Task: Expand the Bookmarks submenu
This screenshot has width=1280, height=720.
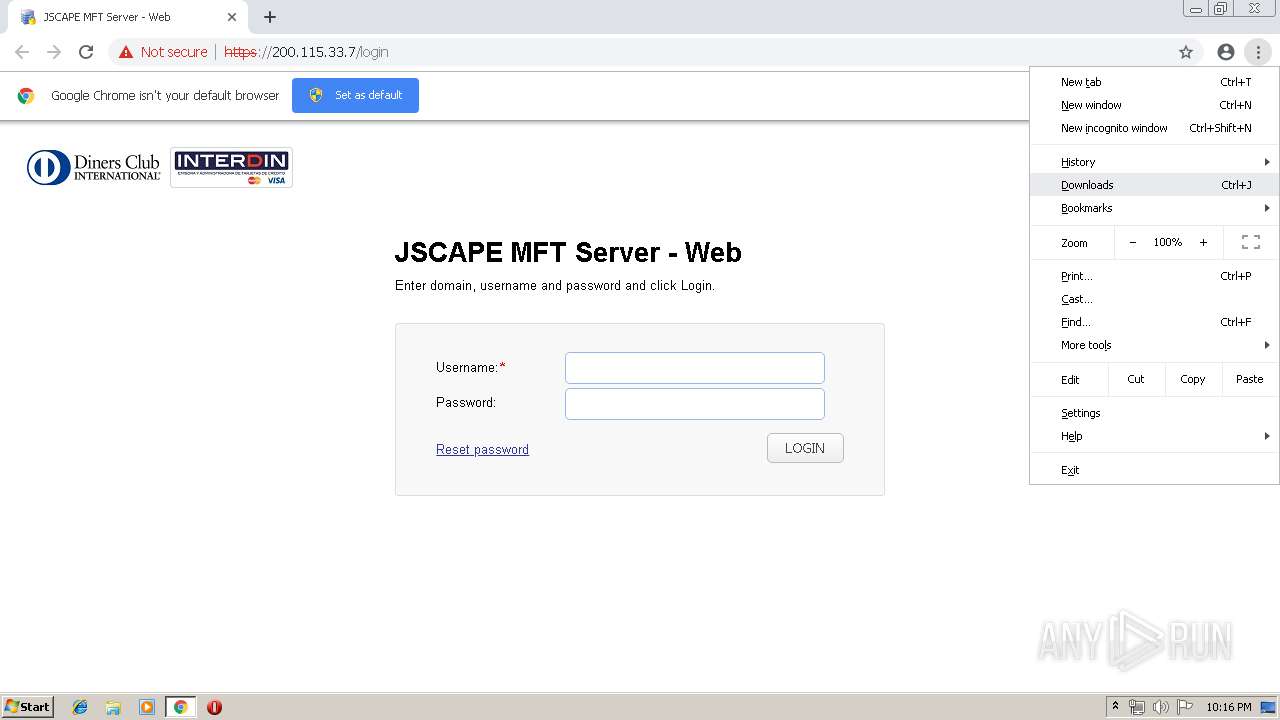Action: click(1155, 208)
